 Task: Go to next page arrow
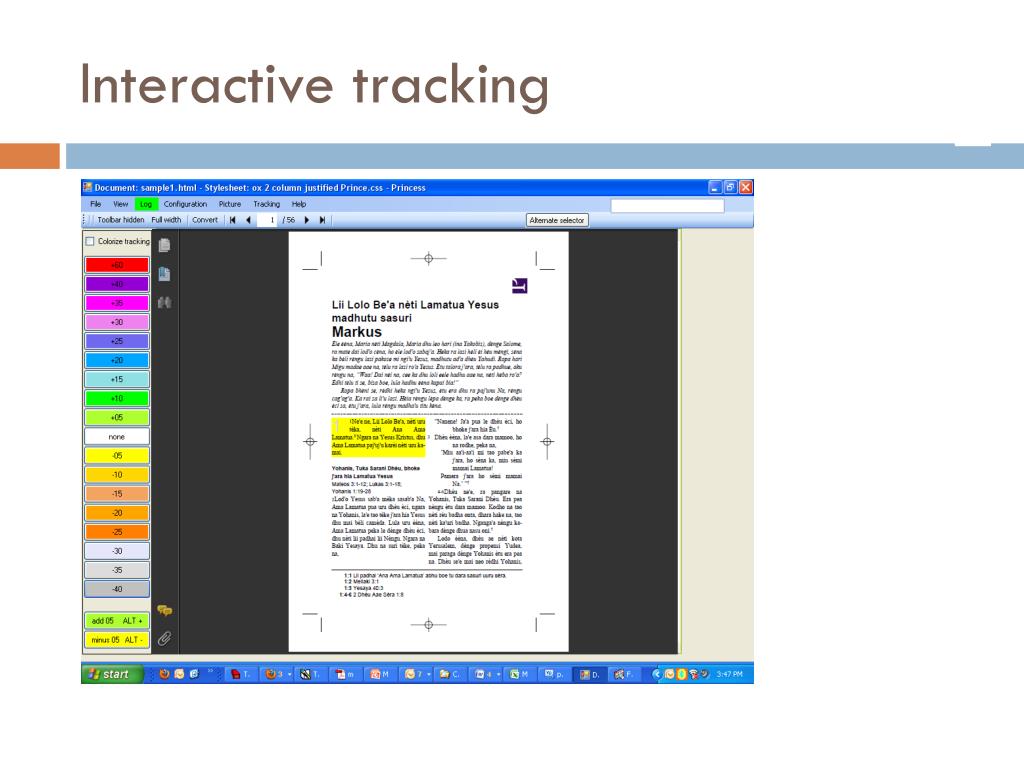pos(306,220)
